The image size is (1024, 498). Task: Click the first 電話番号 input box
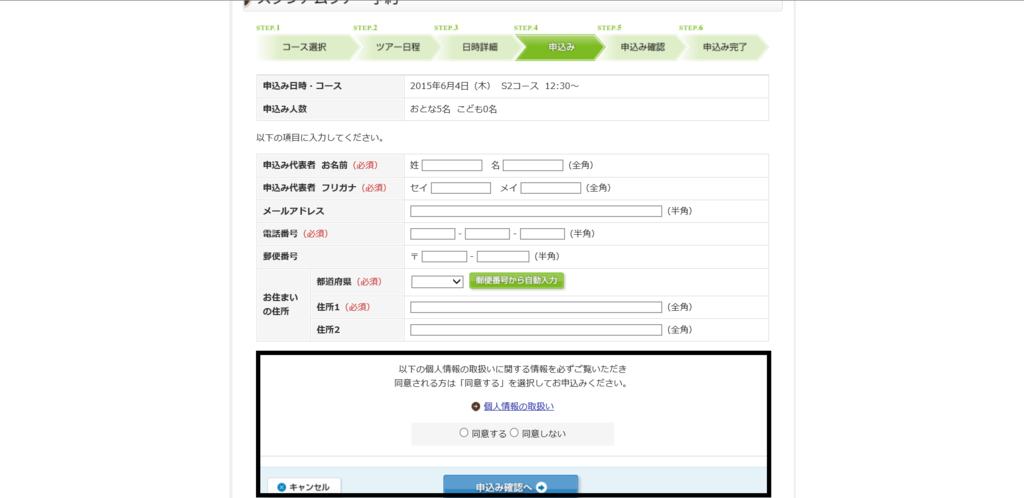coord(433,234)
